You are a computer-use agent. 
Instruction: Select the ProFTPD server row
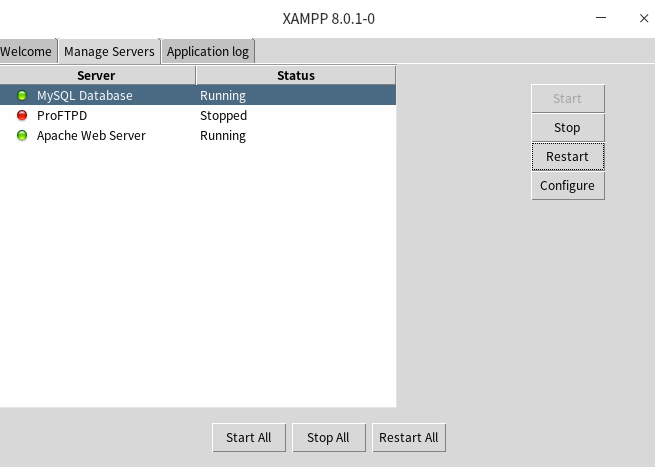pyautogui.click(x=198, y=115)
